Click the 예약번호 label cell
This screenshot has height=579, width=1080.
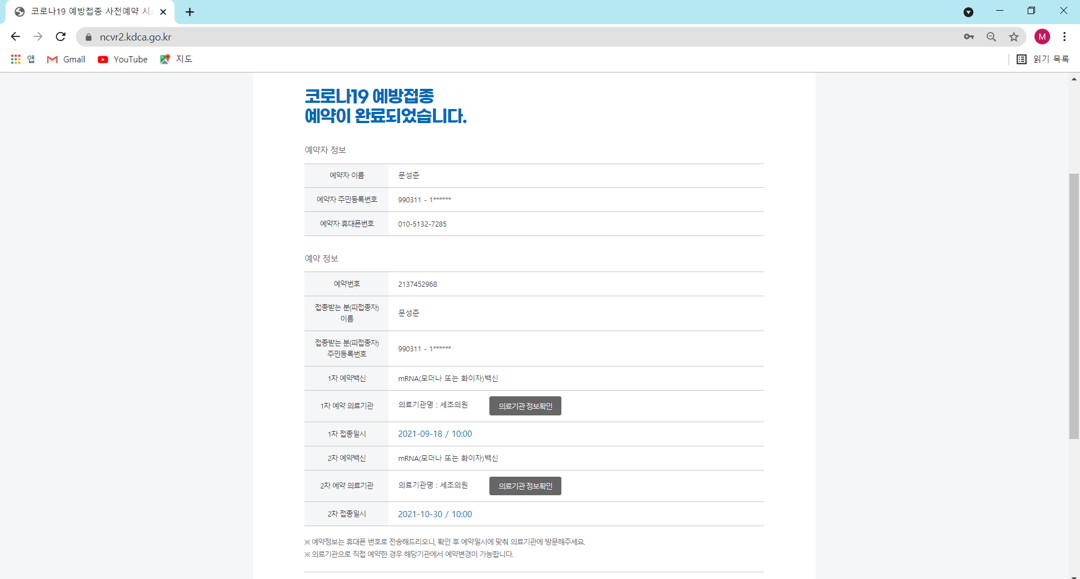(x=346, y=284)
